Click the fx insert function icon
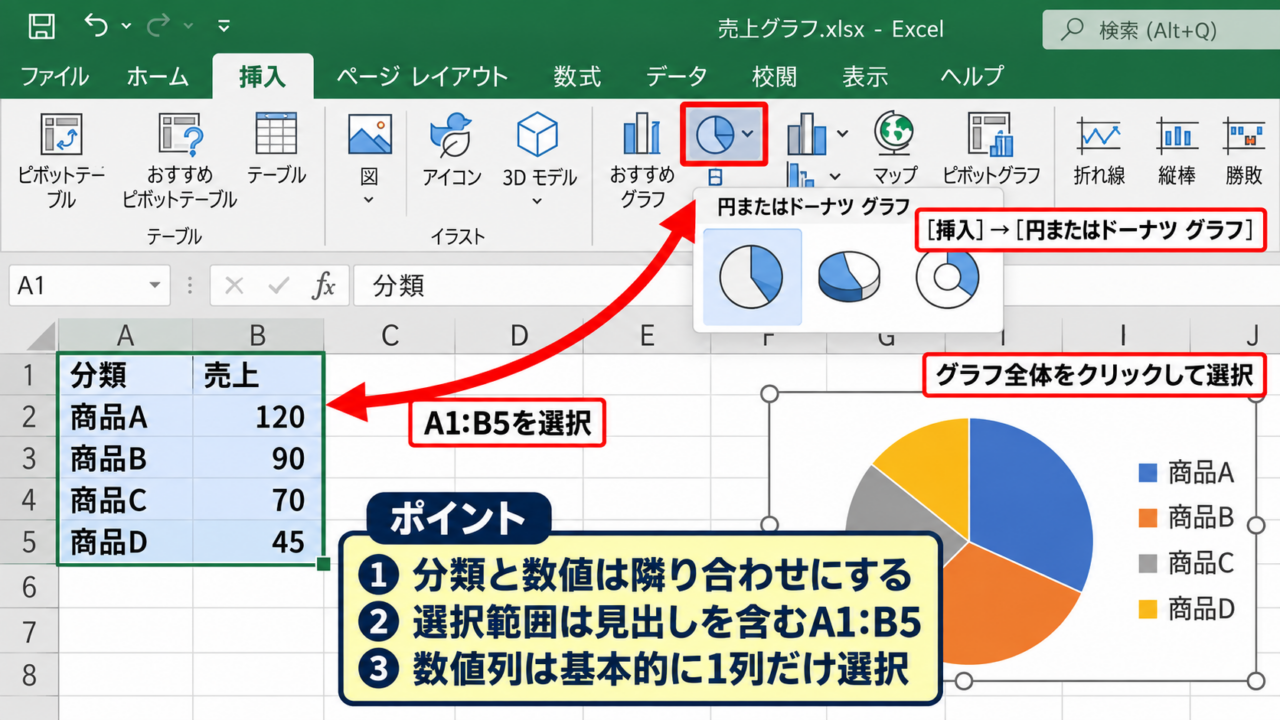1280x720 pixels. [x=324, y=286]
